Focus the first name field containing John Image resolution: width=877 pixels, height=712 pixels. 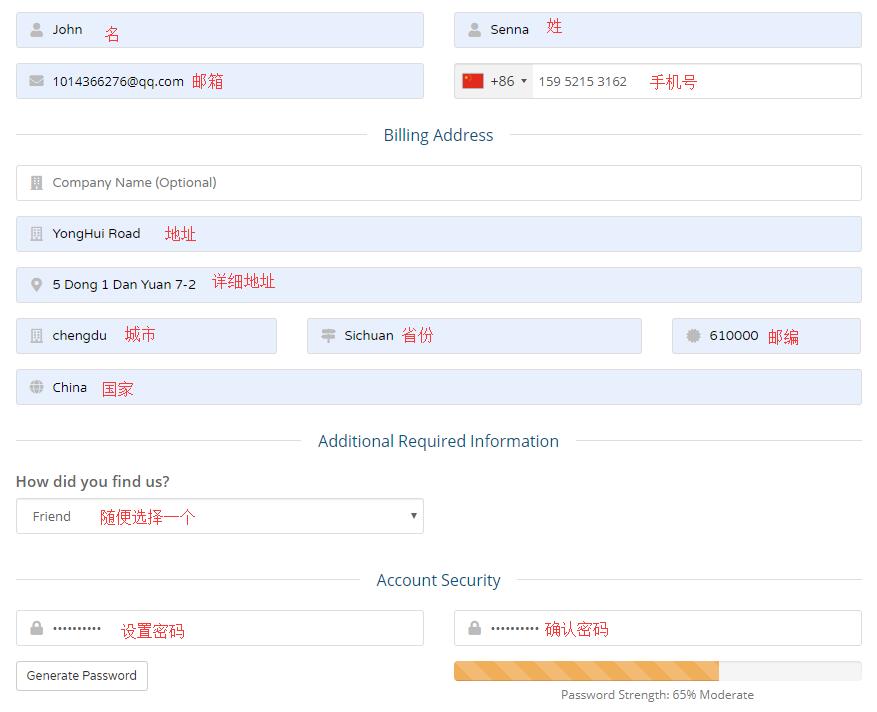[220, 30]
